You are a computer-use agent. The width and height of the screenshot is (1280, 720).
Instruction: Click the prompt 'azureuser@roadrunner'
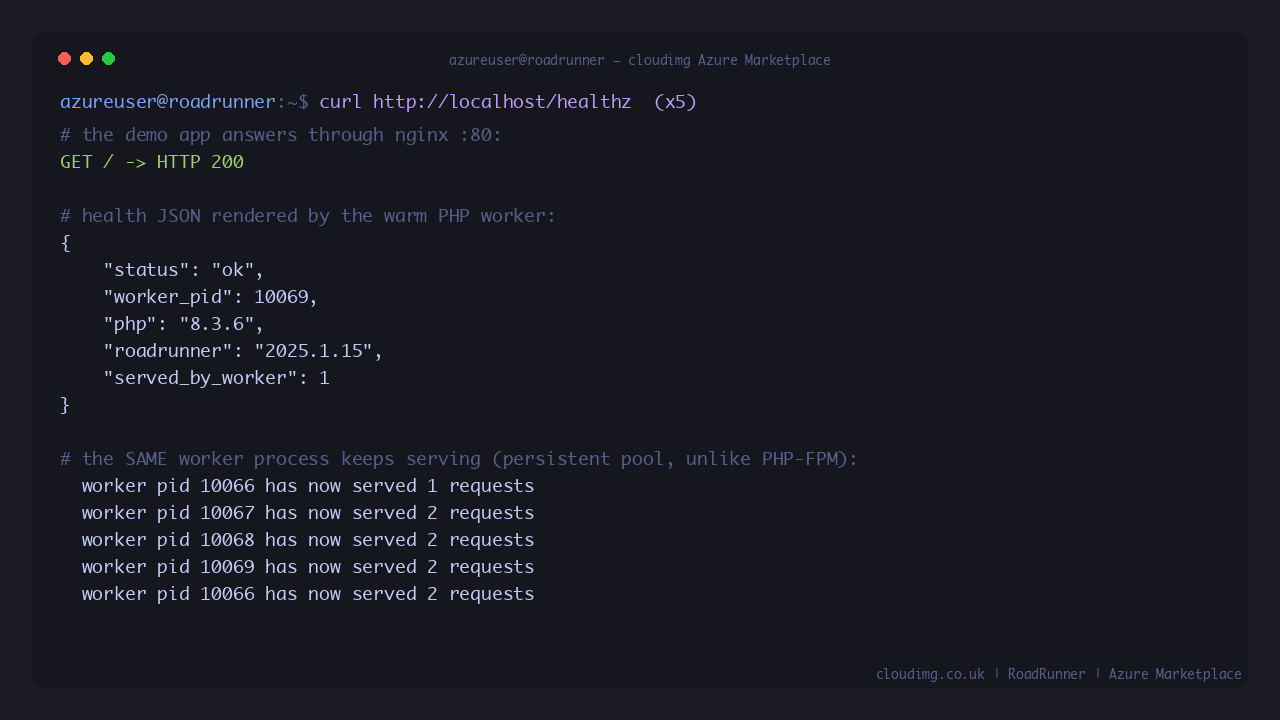tap(168, 102)
